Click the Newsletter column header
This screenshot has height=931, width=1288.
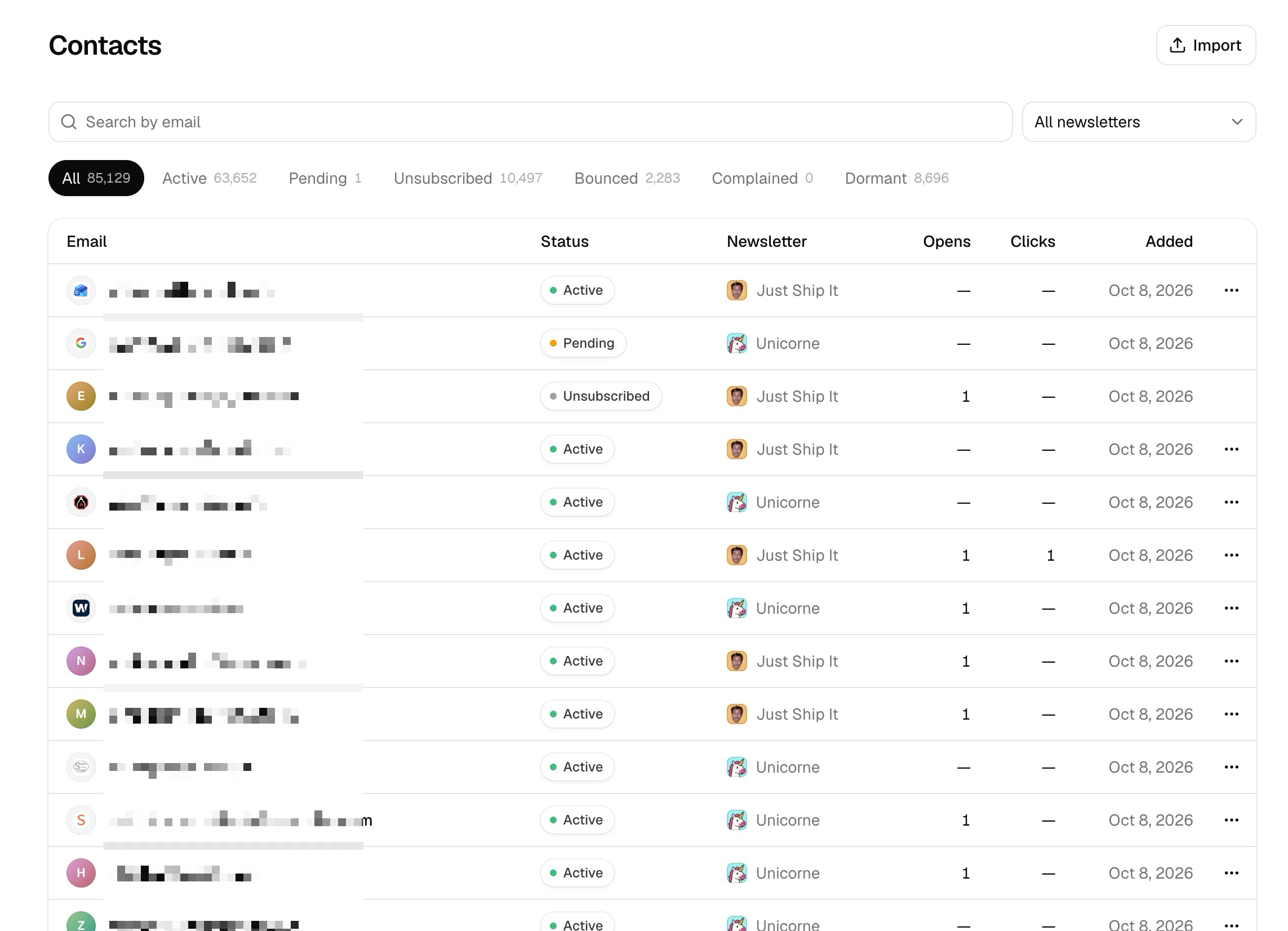click(767, 241)
